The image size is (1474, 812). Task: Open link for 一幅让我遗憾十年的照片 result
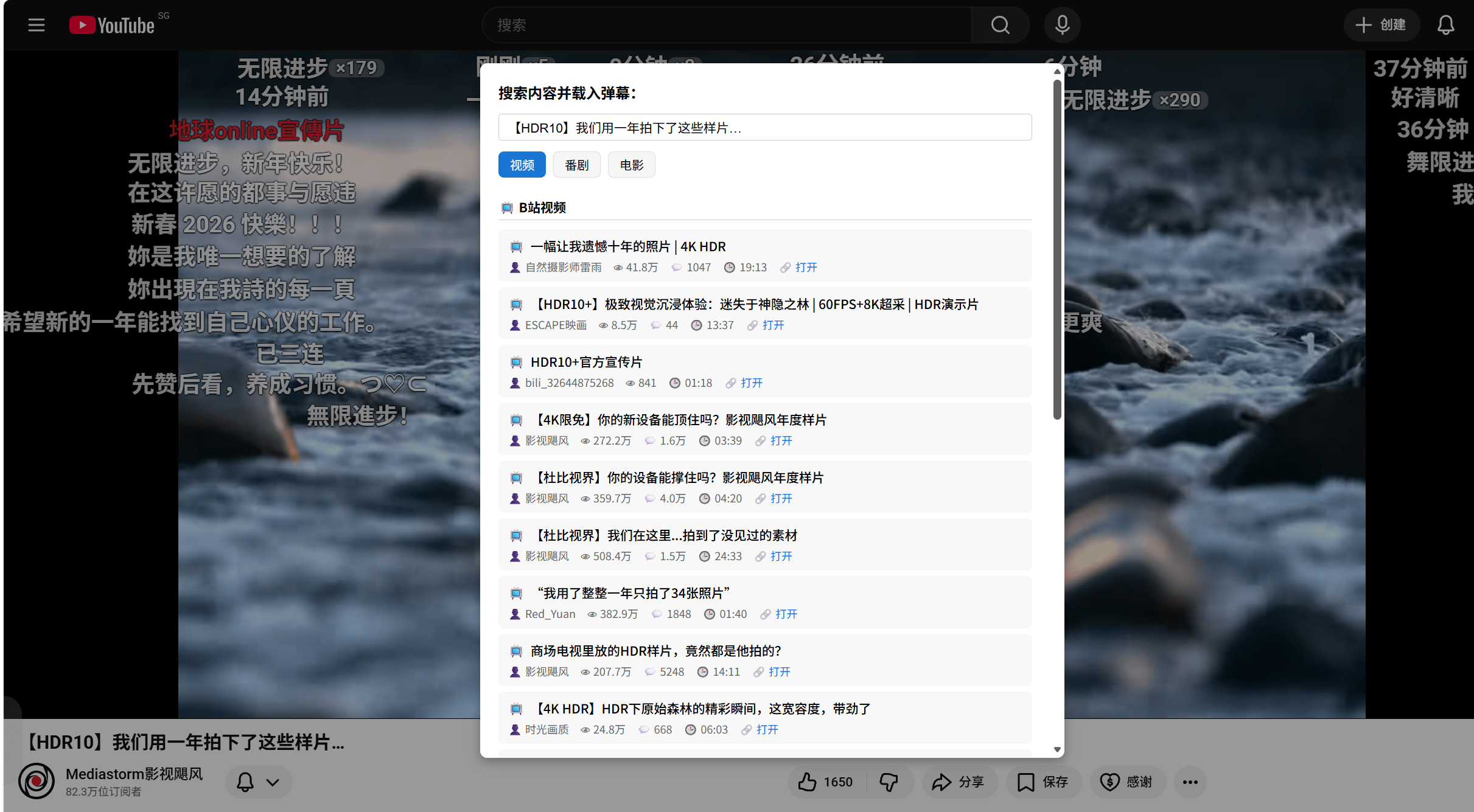(806, 268)
